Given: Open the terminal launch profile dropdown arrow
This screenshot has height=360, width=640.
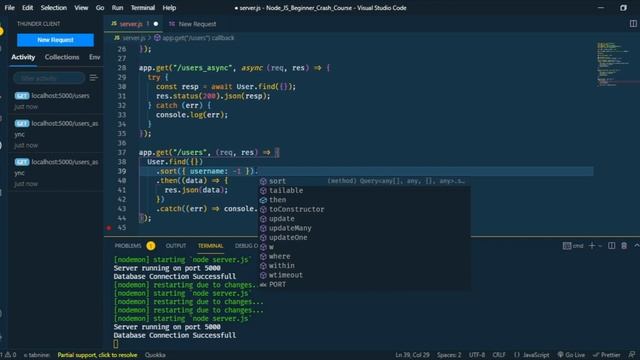Looking at the screenshot, I should 600,246.
